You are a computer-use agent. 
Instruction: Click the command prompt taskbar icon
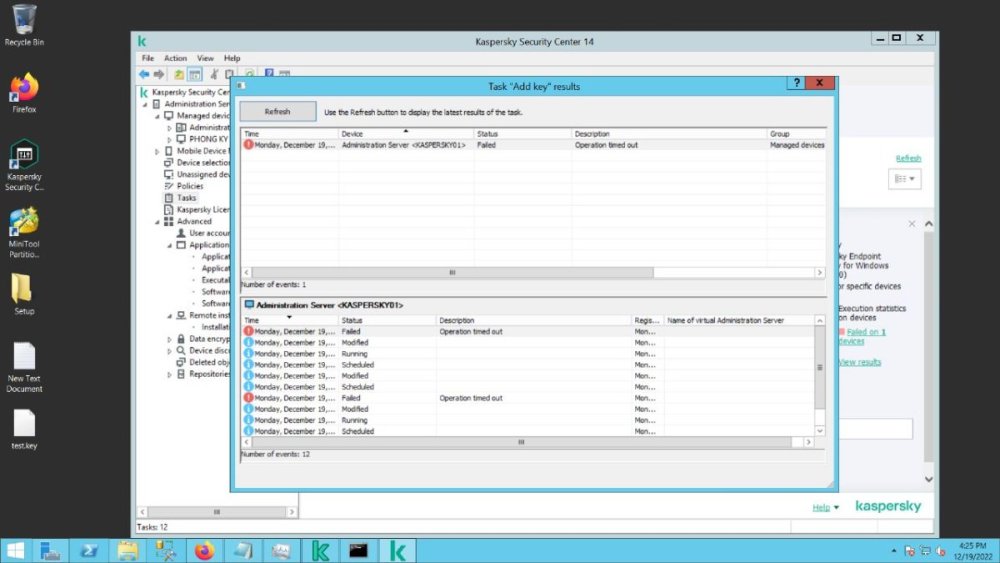(x=358, y=550)
